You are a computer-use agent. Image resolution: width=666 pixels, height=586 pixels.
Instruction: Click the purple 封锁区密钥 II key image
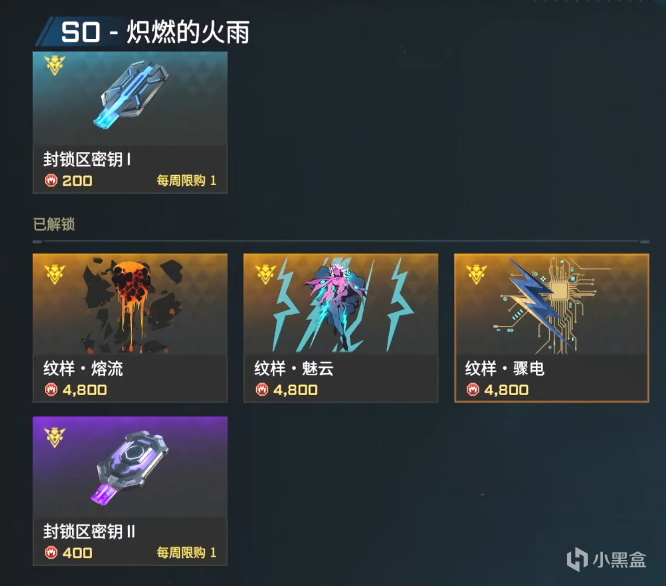[132, 466]
